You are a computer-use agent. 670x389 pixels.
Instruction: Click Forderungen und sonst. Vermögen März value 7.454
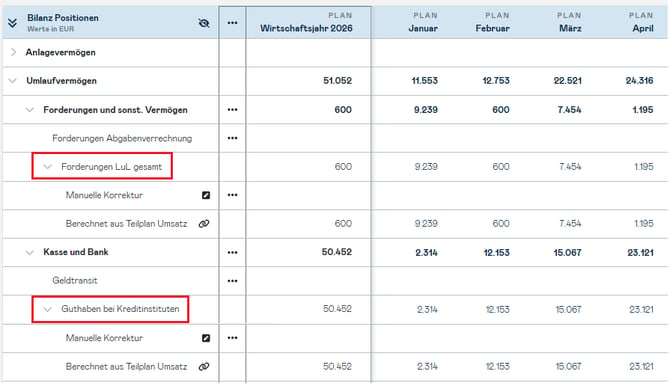[x=570, y=110]
